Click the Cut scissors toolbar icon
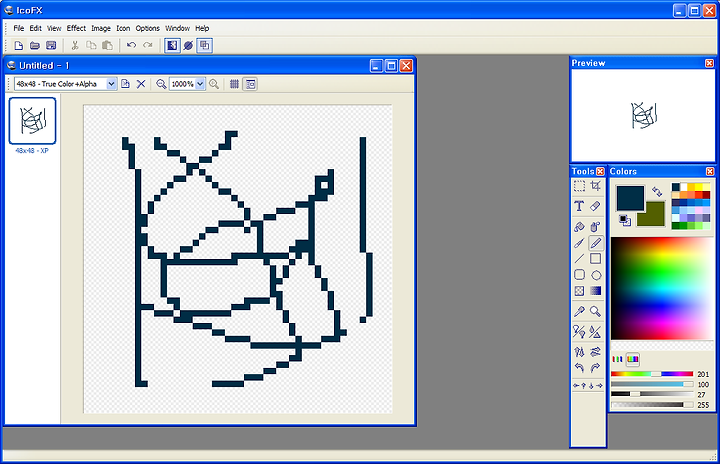 [x=75, y=45]
